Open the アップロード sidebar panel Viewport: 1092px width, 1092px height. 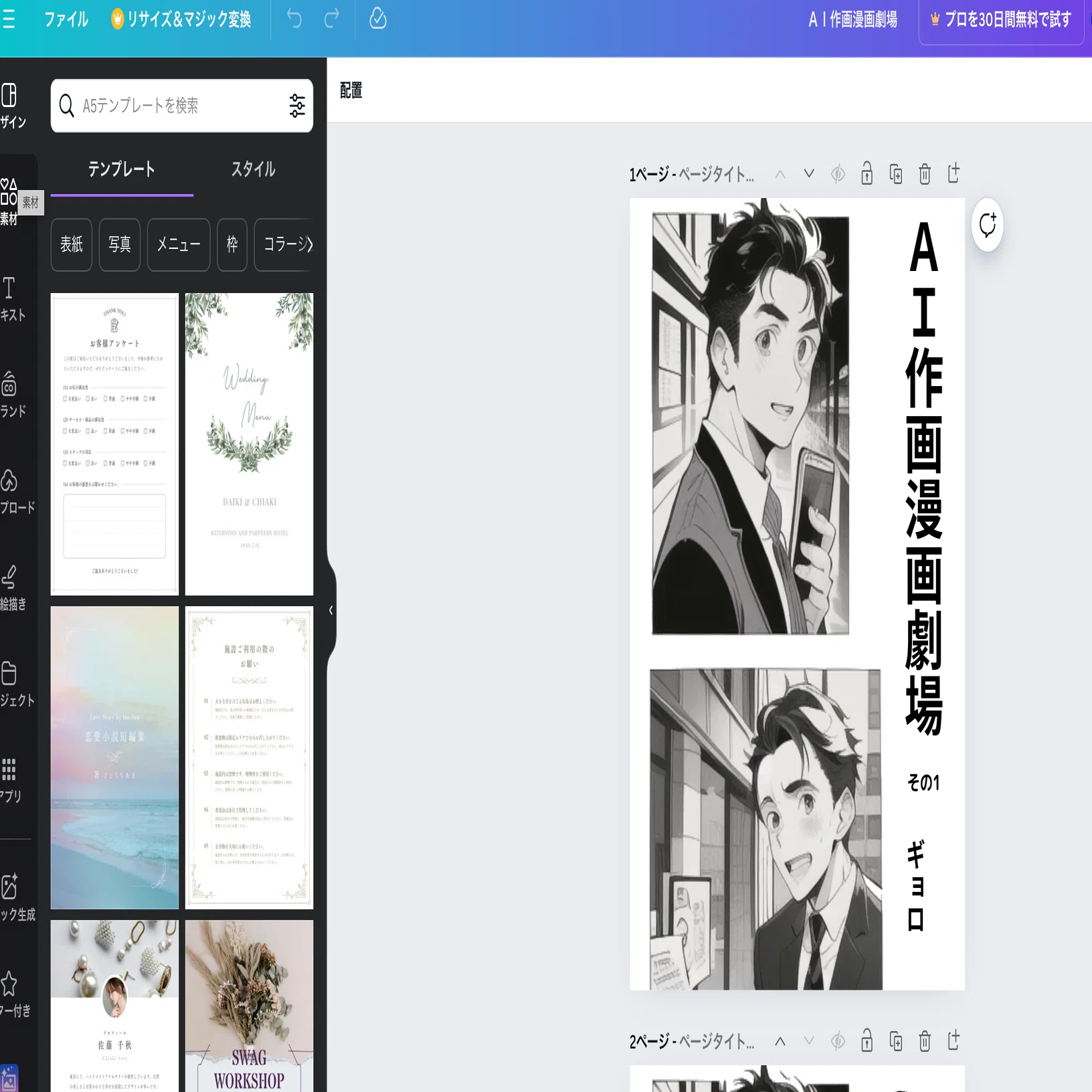click(x=15, y=491)
